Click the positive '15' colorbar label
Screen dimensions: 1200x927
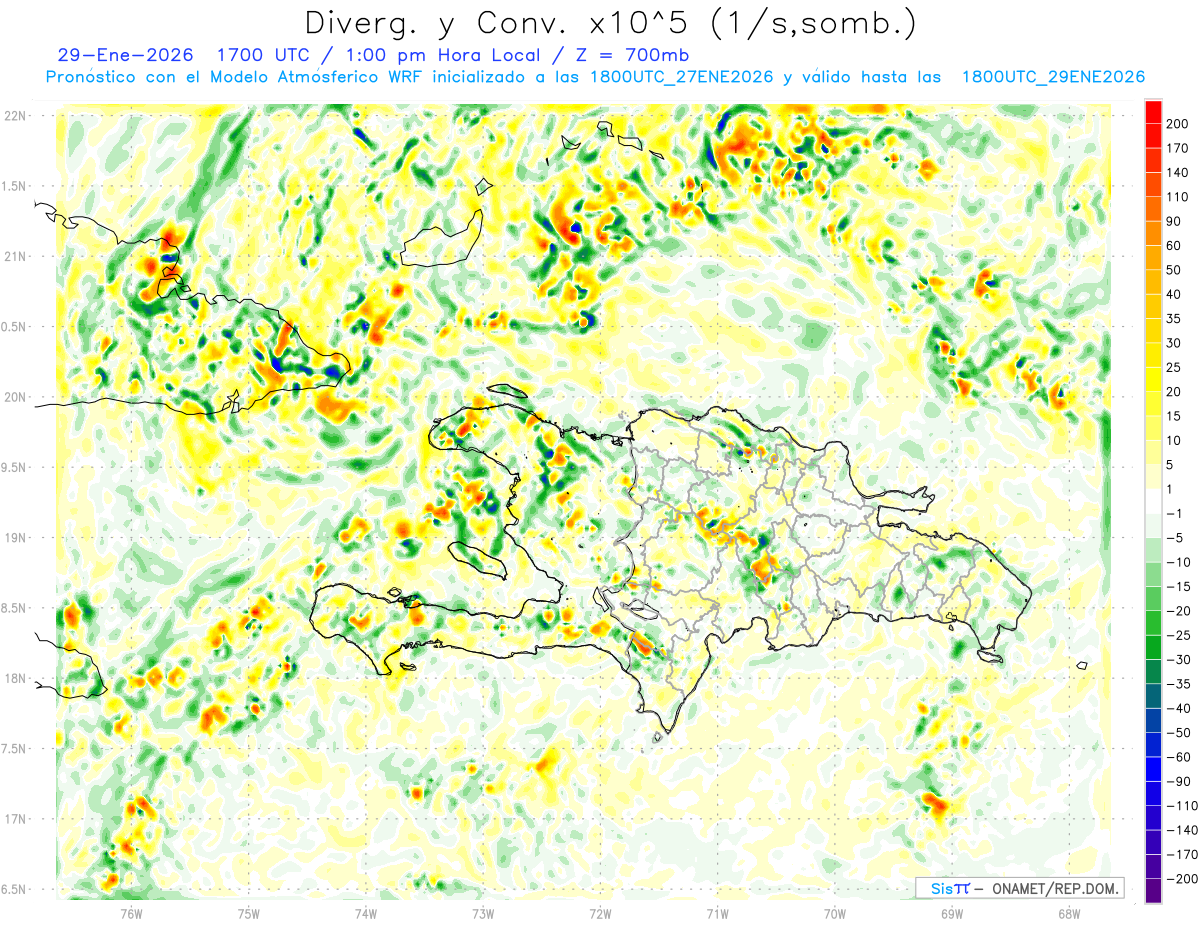[1174, 416]
